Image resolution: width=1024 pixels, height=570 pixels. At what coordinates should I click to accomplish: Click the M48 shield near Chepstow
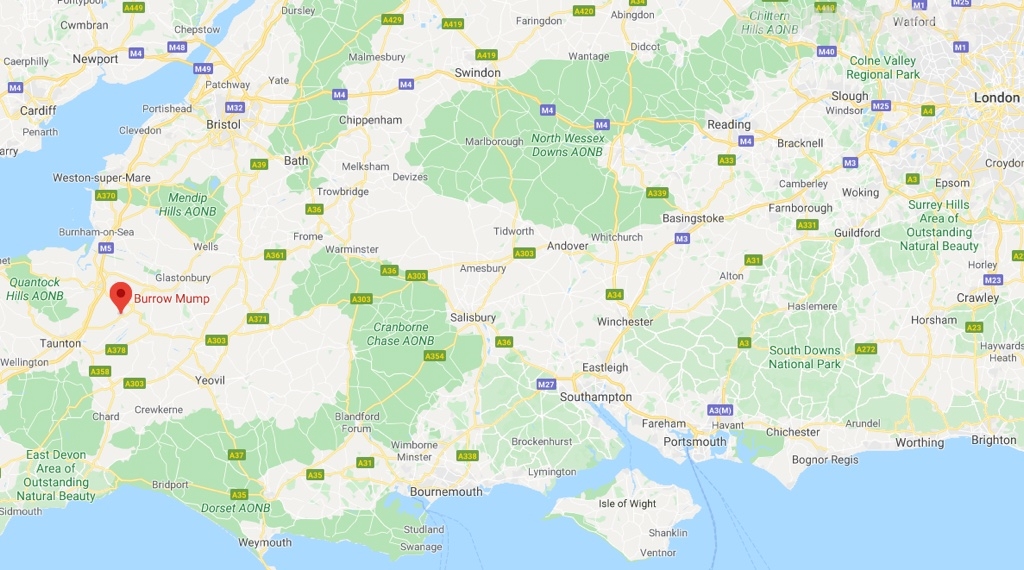point(177,47)
